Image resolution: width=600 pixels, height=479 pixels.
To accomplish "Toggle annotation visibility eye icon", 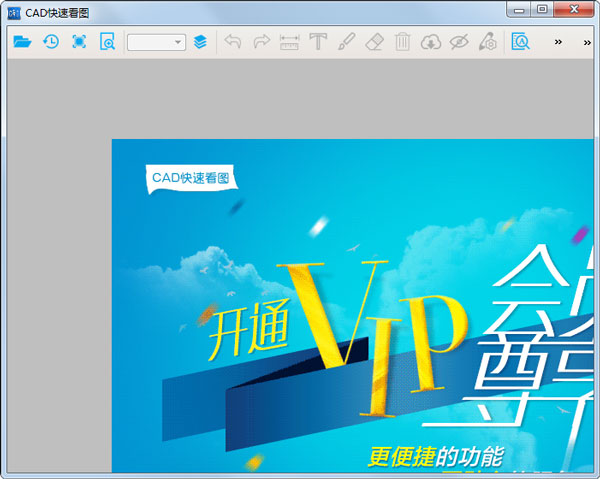I will click(459, 42).
